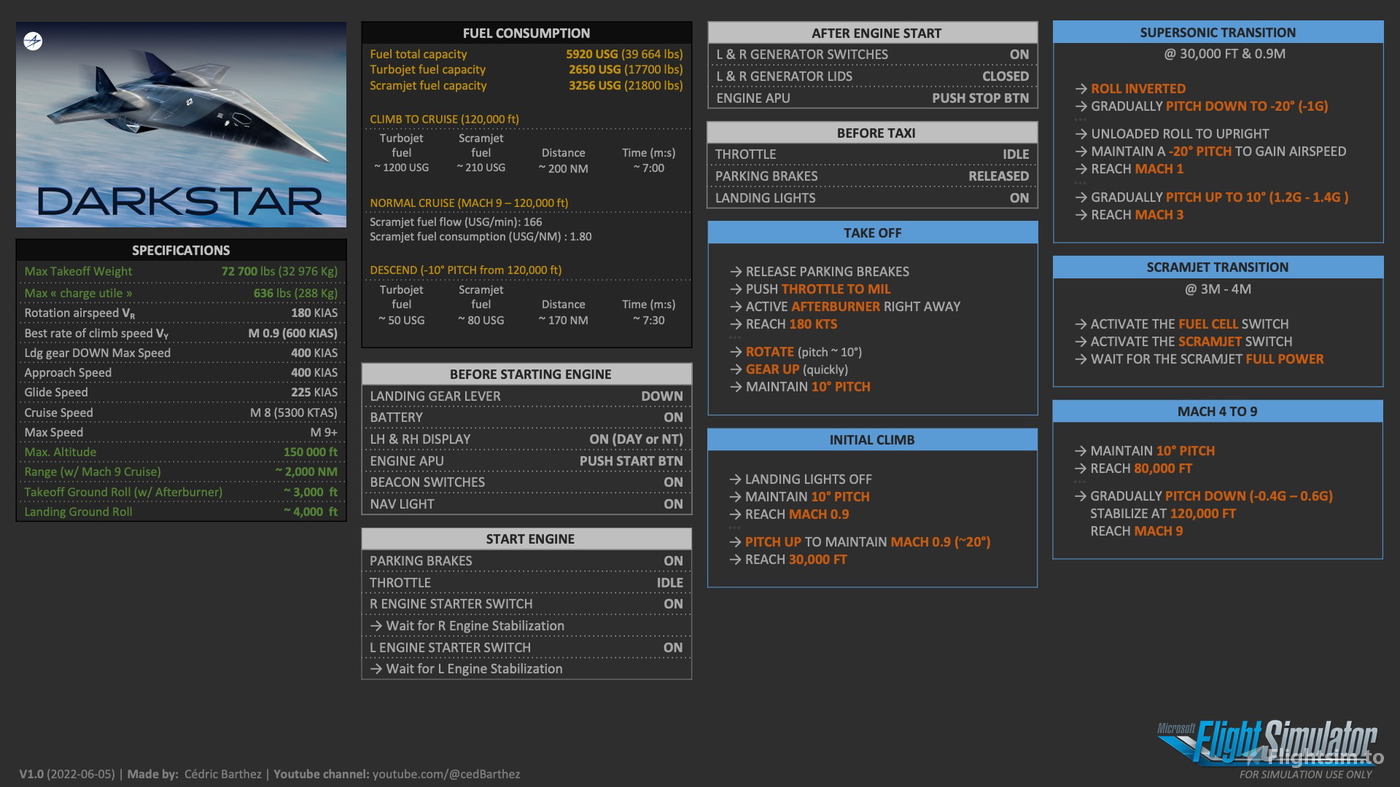
Task: Select the SPECIFICATIONS header
Action: [x=181, y=250]
